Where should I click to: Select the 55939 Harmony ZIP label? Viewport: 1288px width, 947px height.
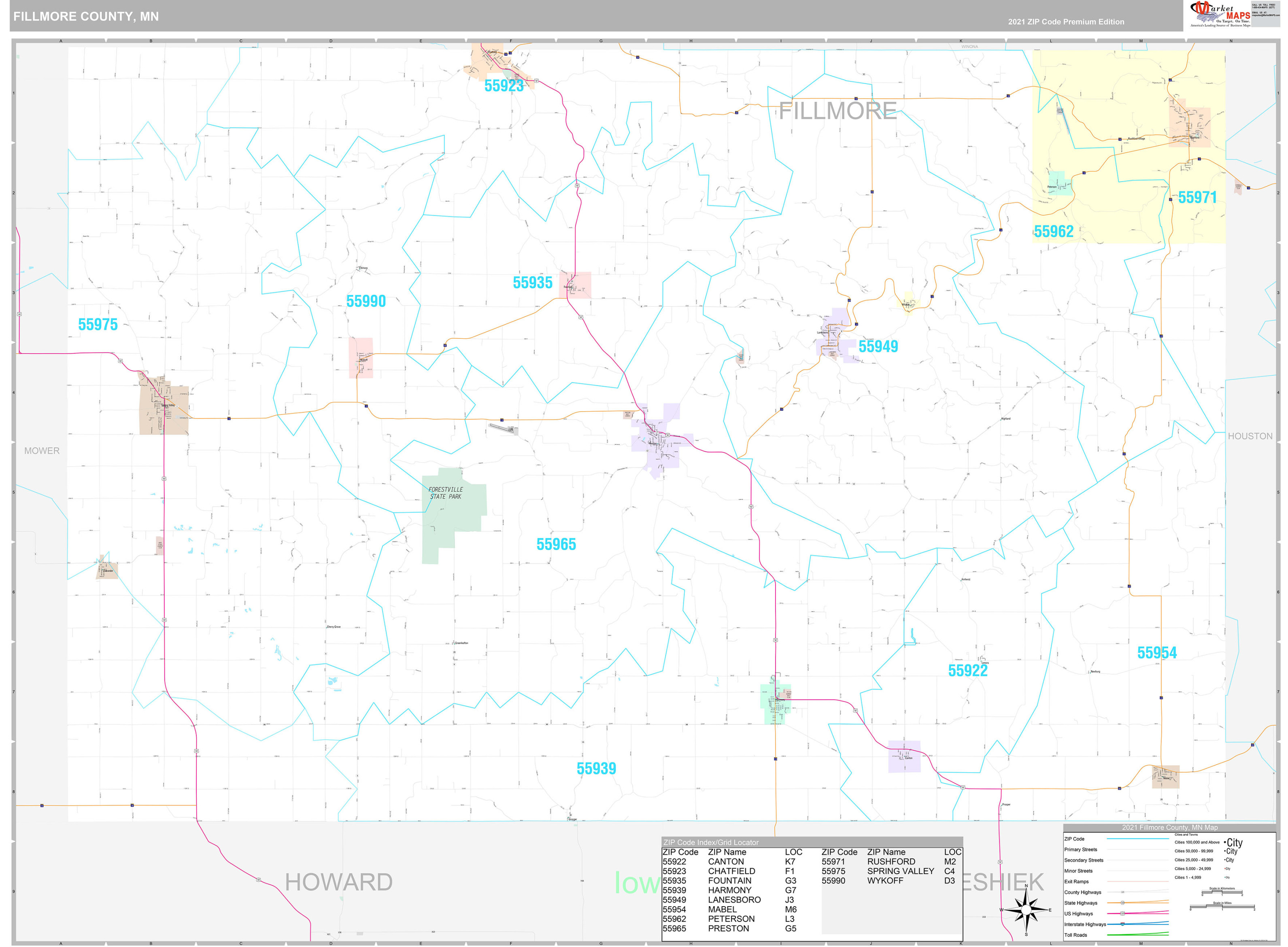[596, 769]
